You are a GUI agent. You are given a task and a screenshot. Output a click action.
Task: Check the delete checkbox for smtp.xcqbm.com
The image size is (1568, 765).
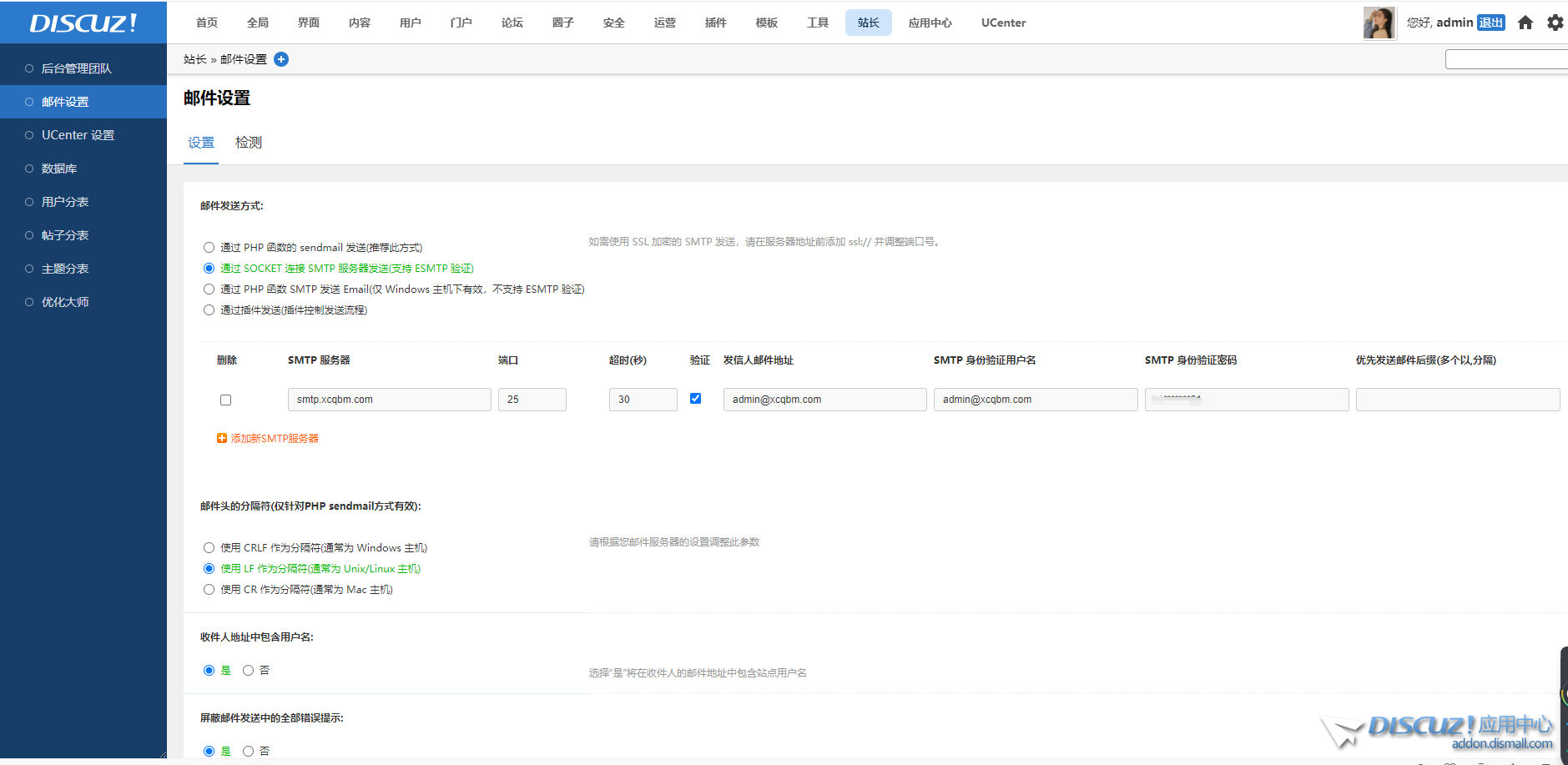tap(225, 400)
